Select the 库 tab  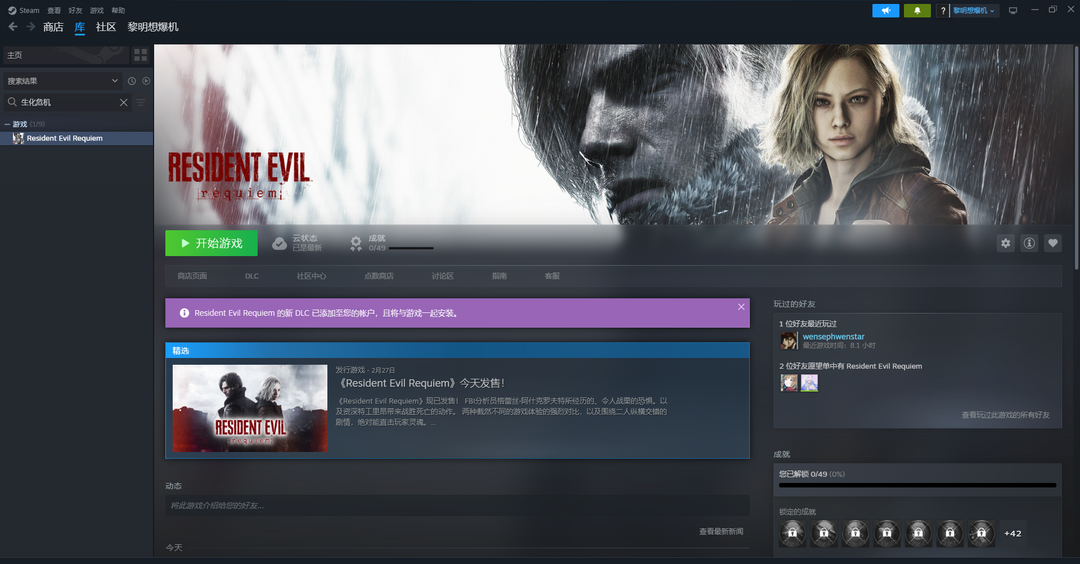(x=80, y=27)
